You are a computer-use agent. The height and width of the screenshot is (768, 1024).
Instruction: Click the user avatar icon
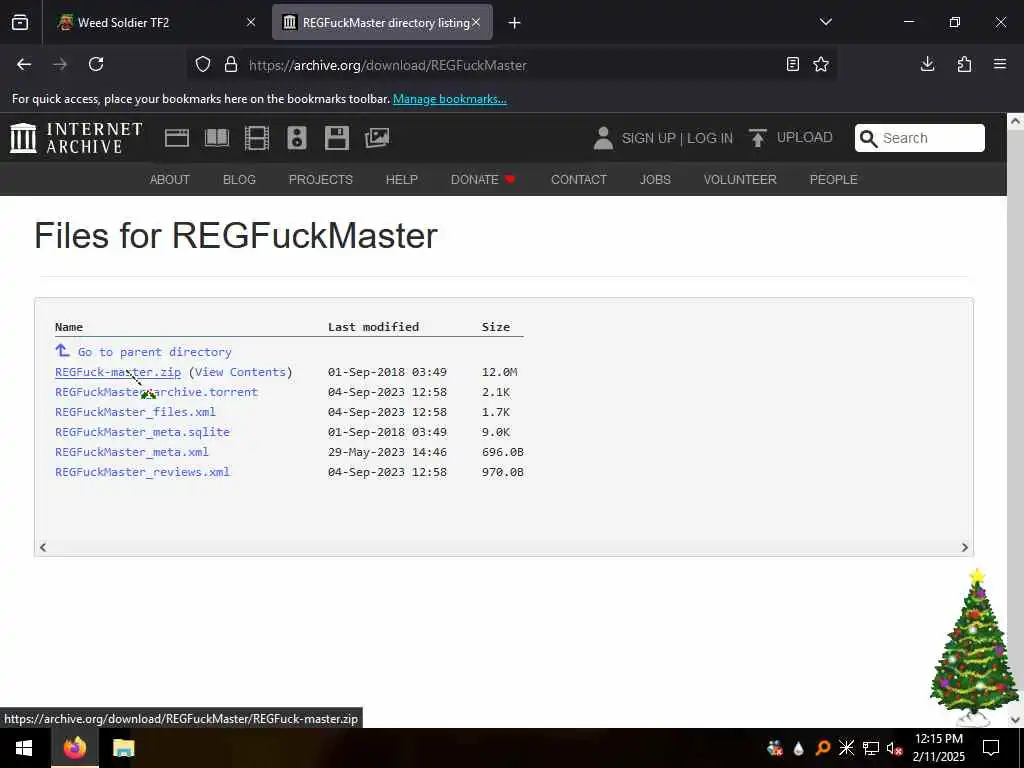click(x=603, y=138)
